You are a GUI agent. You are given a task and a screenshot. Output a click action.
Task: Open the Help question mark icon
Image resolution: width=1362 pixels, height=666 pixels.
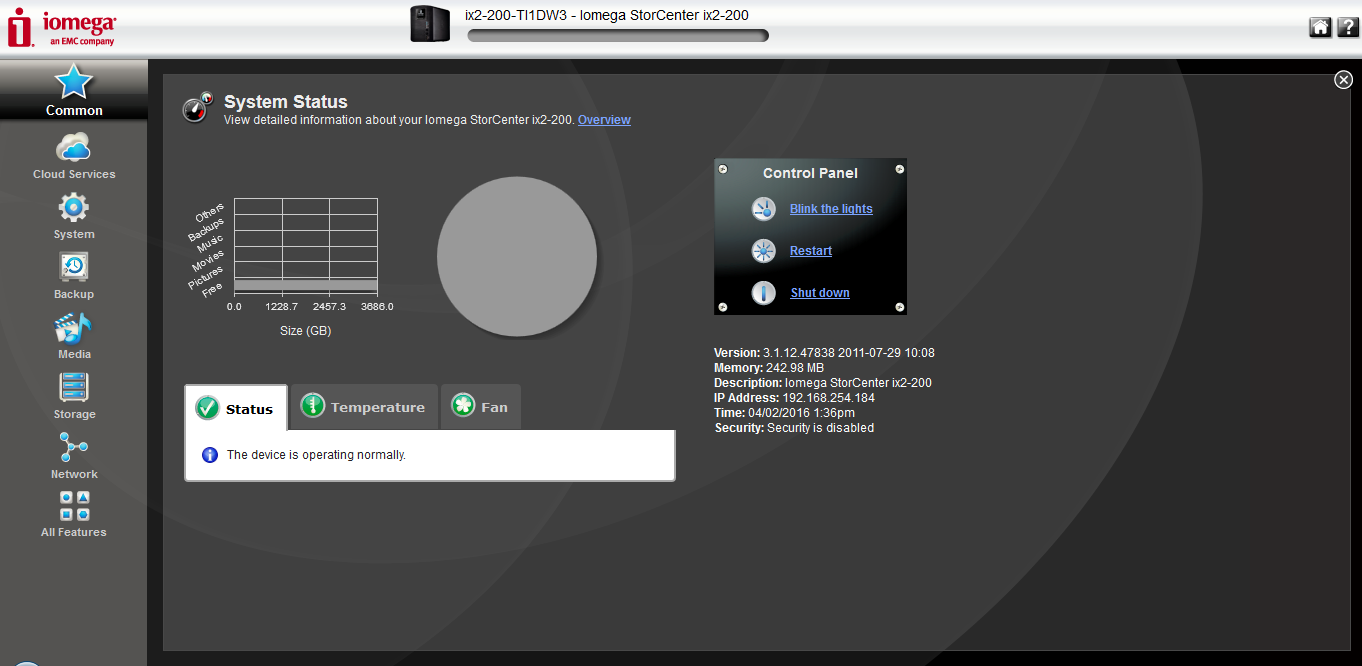(1347, 28)
